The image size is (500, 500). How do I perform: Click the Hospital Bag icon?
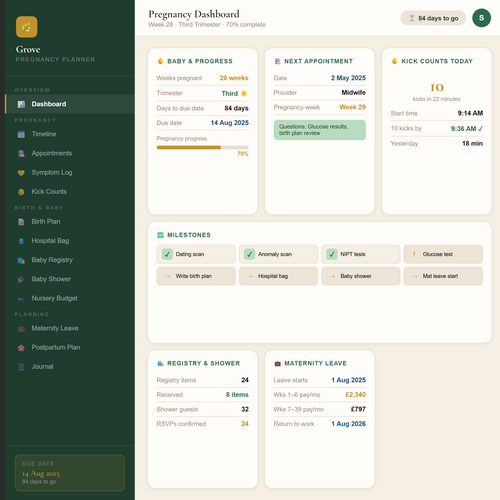click(21, 241)
